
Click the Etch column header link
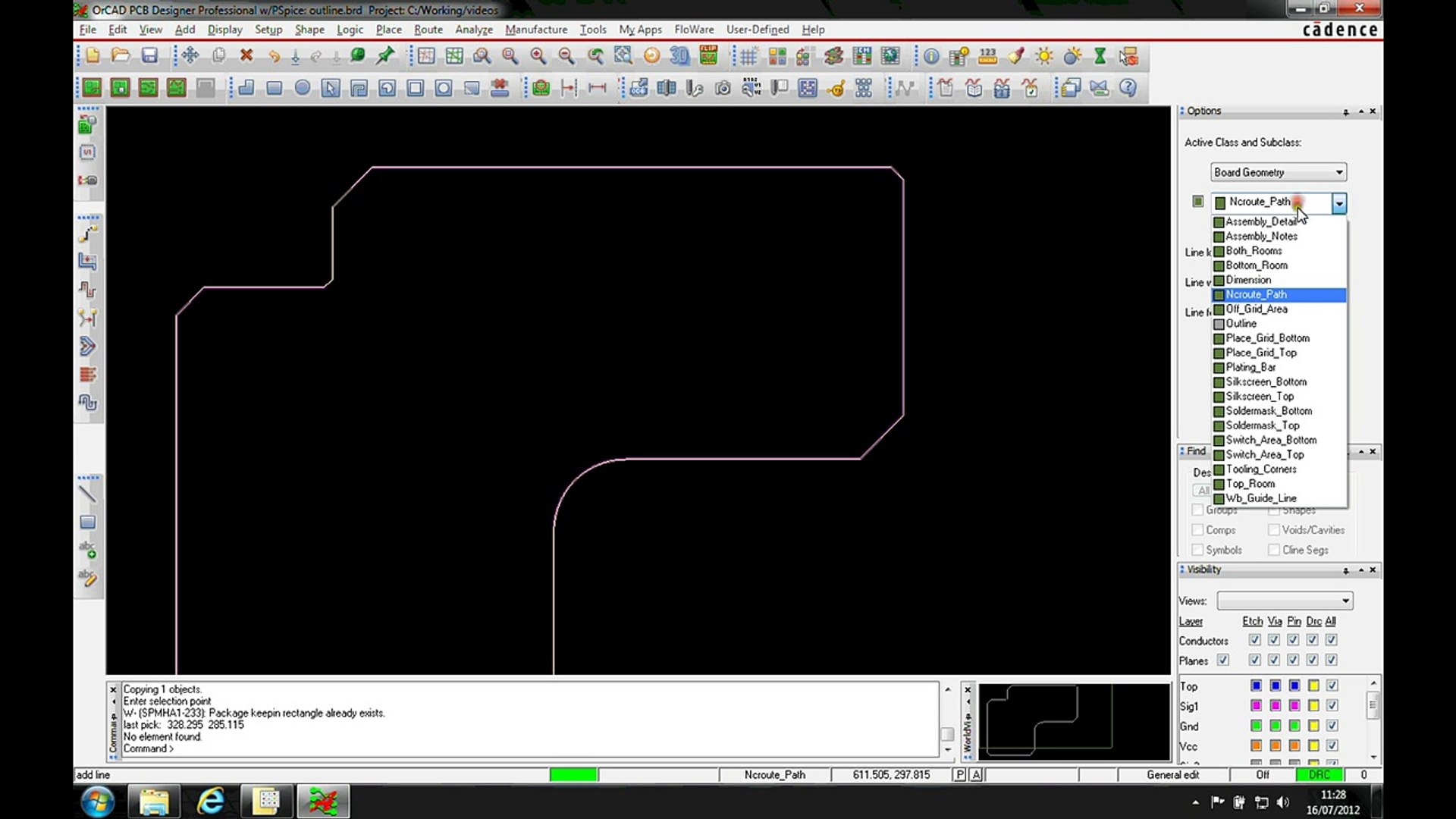pyautogui.click(x=1252, y=621)
